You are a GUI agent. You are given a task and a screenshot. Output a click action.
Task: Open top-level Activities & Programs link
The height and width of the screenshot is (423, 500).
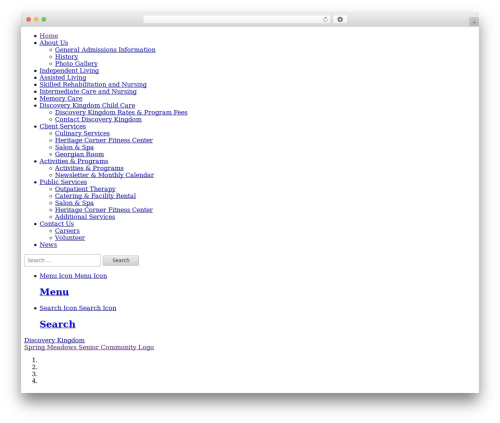coord(74,161)
